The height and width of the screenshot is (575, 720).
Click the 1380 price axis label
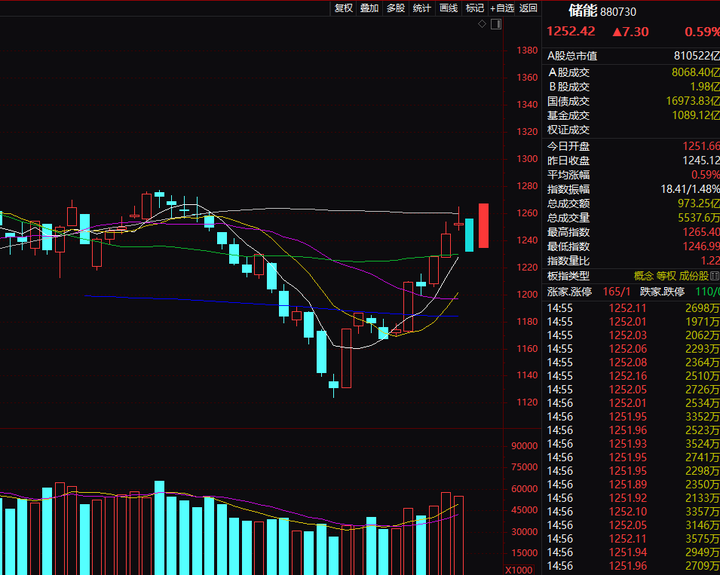pyautogui.click(x=527, y=51)
